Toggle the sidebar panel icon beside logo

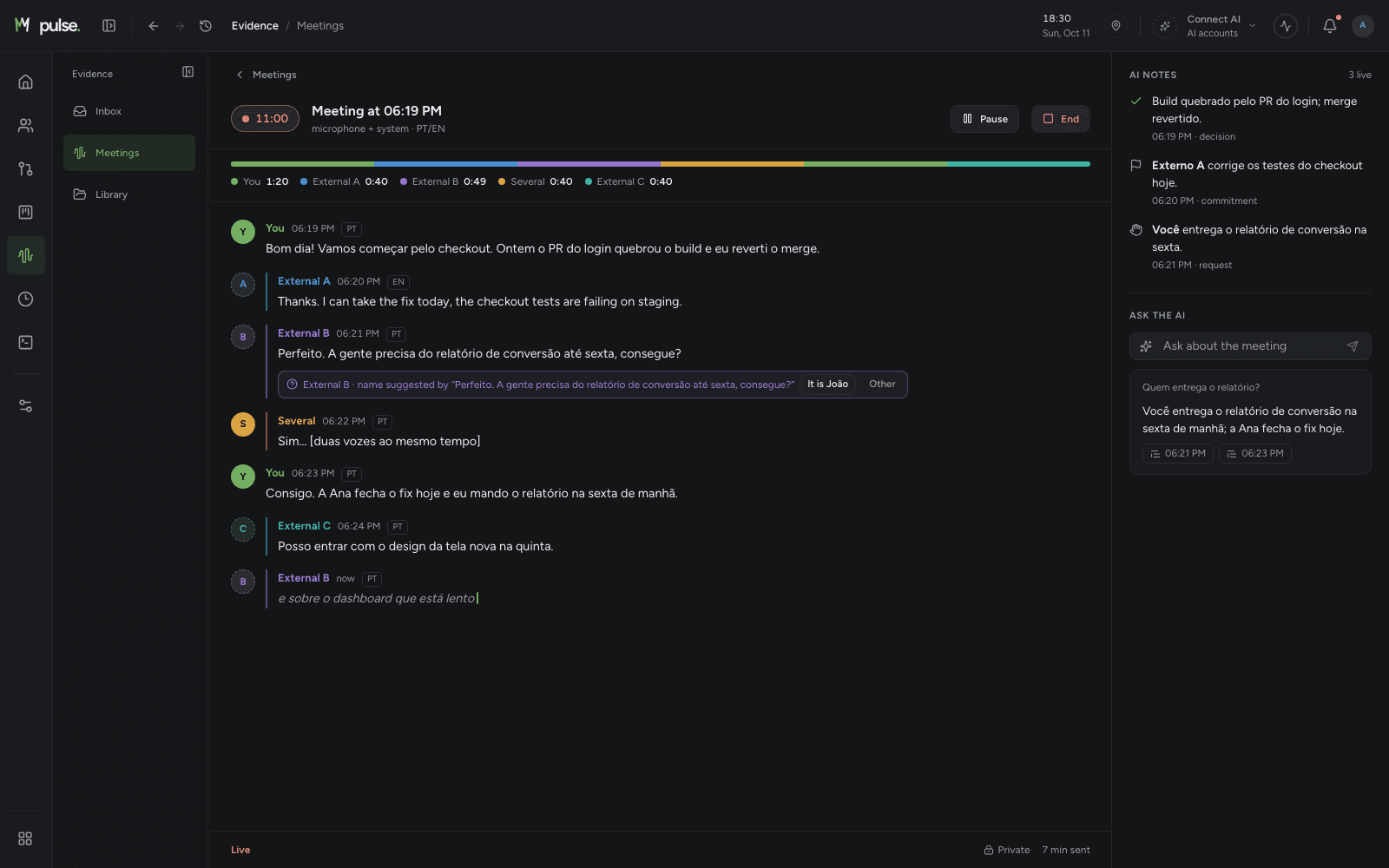109,26
